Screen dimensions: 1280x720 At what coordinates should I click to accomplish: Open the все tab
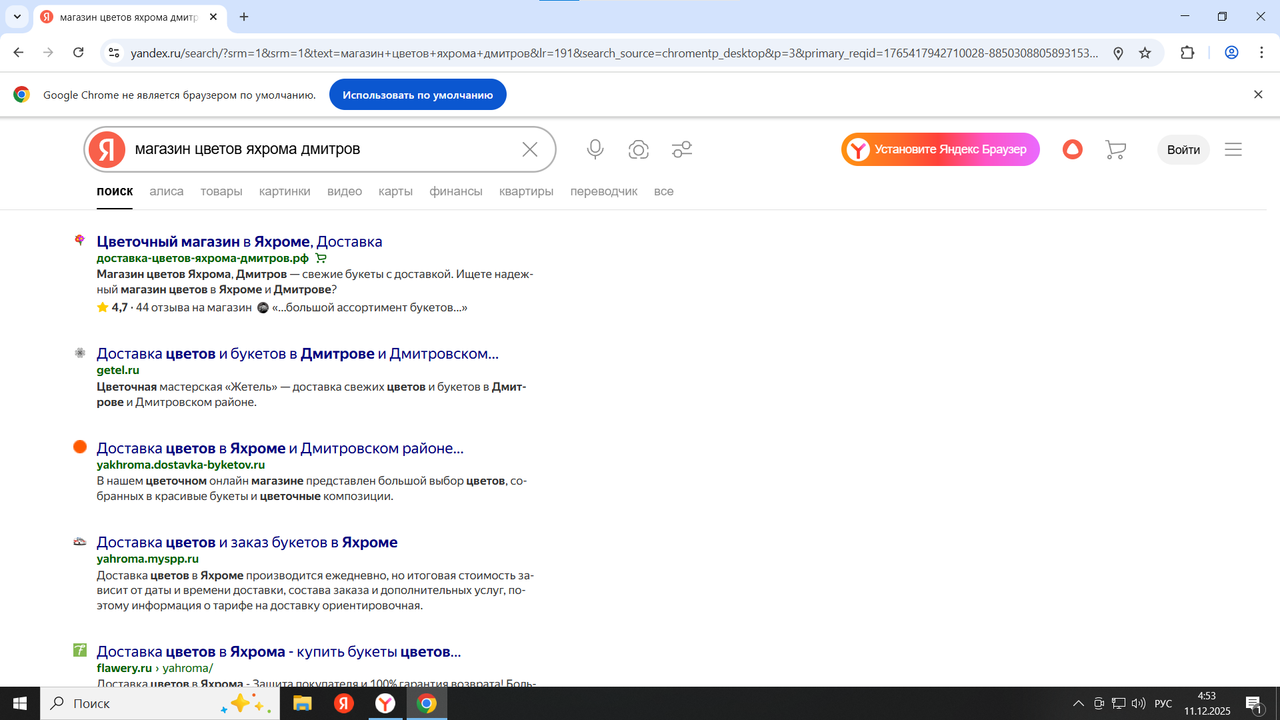tap(664, 191)
